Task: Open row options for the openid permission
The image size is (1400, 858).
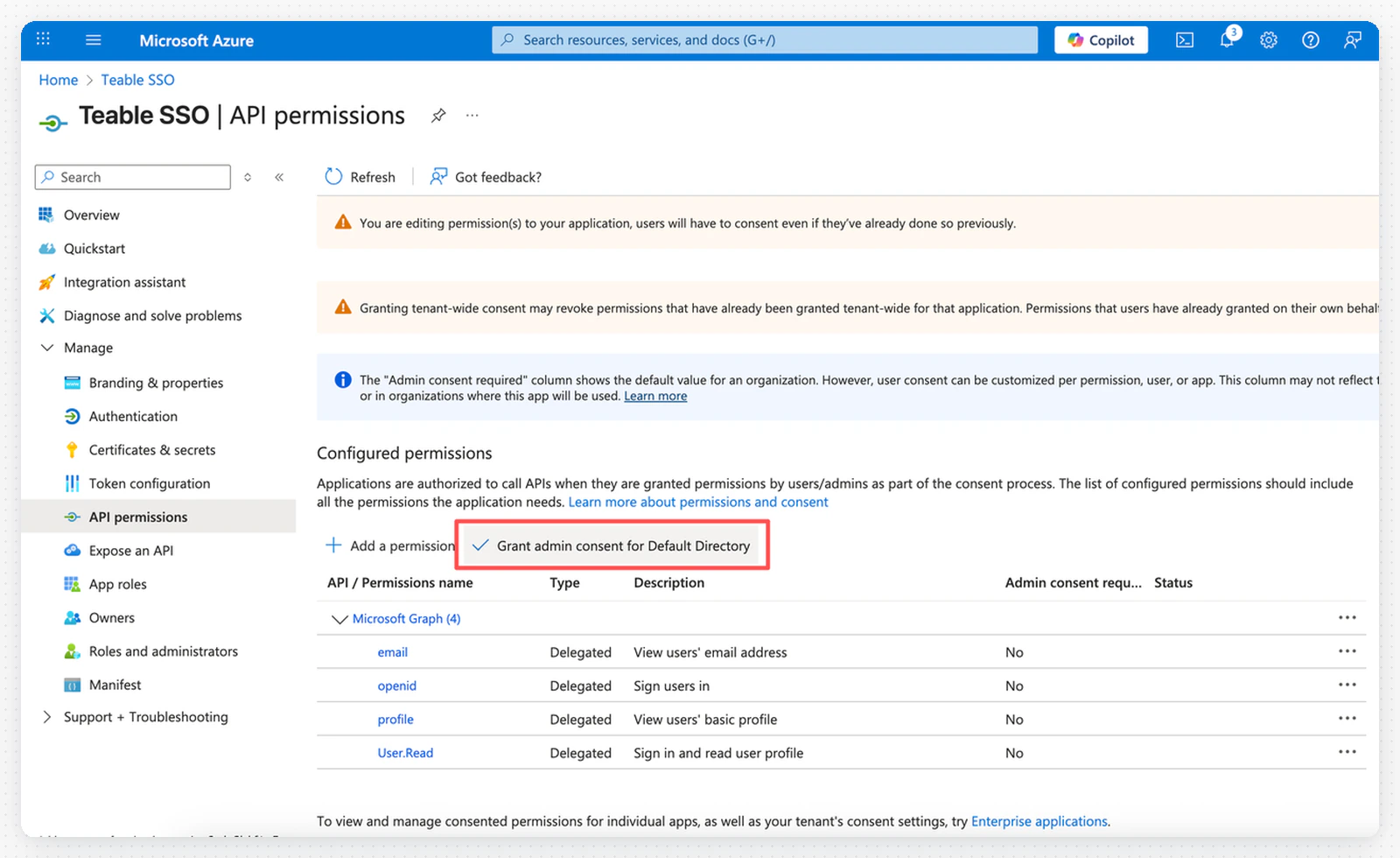Action: tap(1347, 685)
